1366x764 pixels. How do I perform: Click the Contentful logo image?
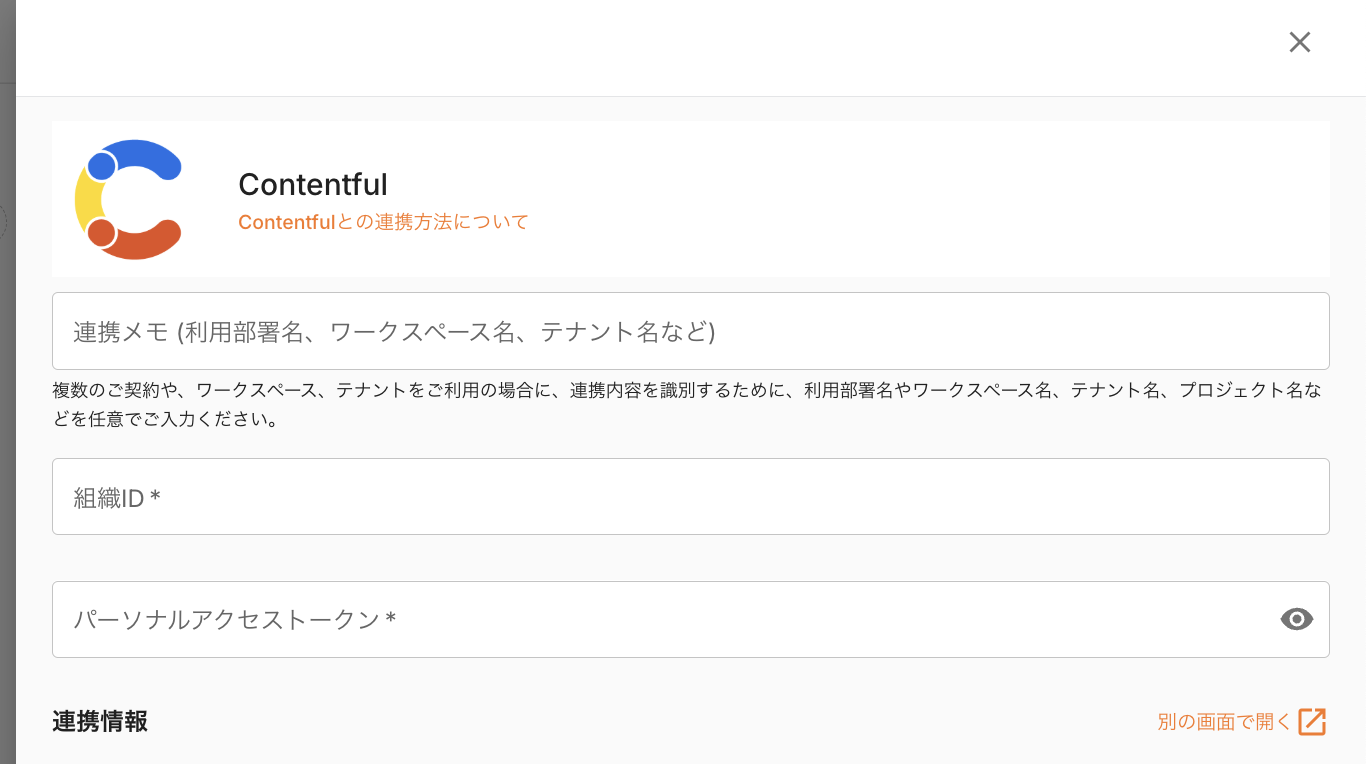[x=128, y=200]
